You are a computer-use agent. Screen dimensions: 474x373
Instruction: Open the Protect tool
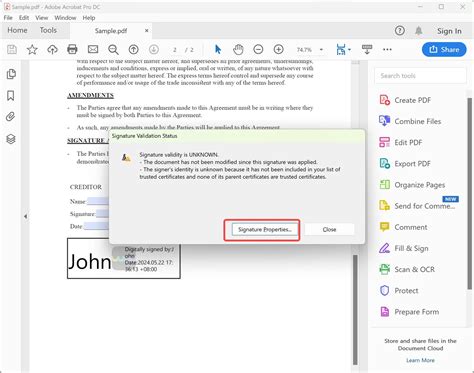[399, 291]
